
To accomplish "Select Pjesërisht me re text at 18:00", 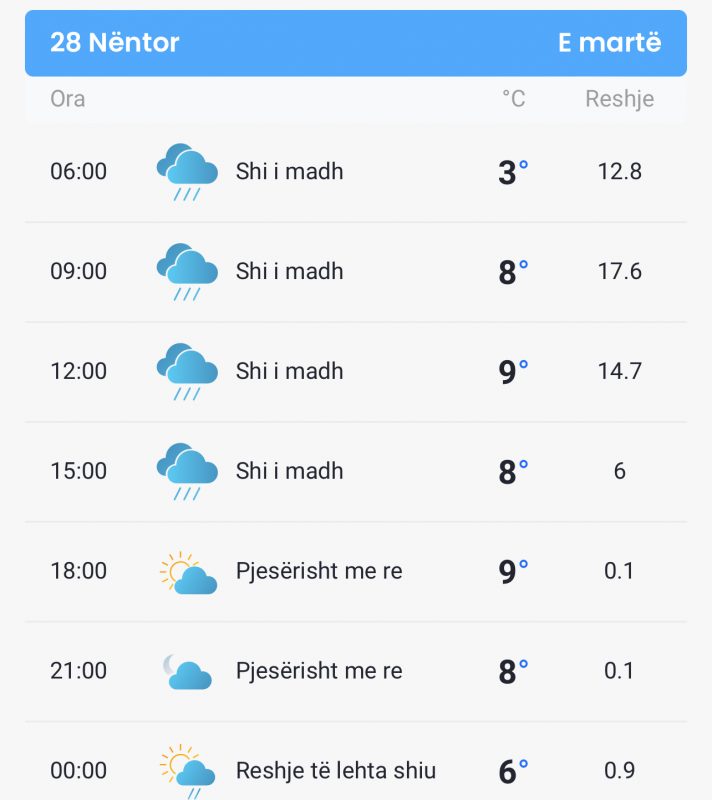I will click(319, 571).
